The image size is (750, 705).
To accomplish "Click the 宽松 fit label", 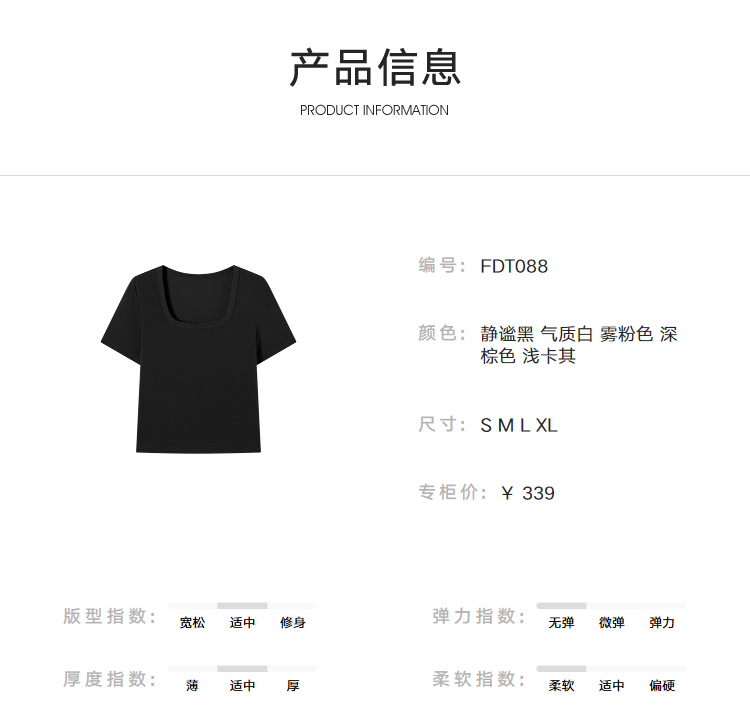I will click(192, 622).
